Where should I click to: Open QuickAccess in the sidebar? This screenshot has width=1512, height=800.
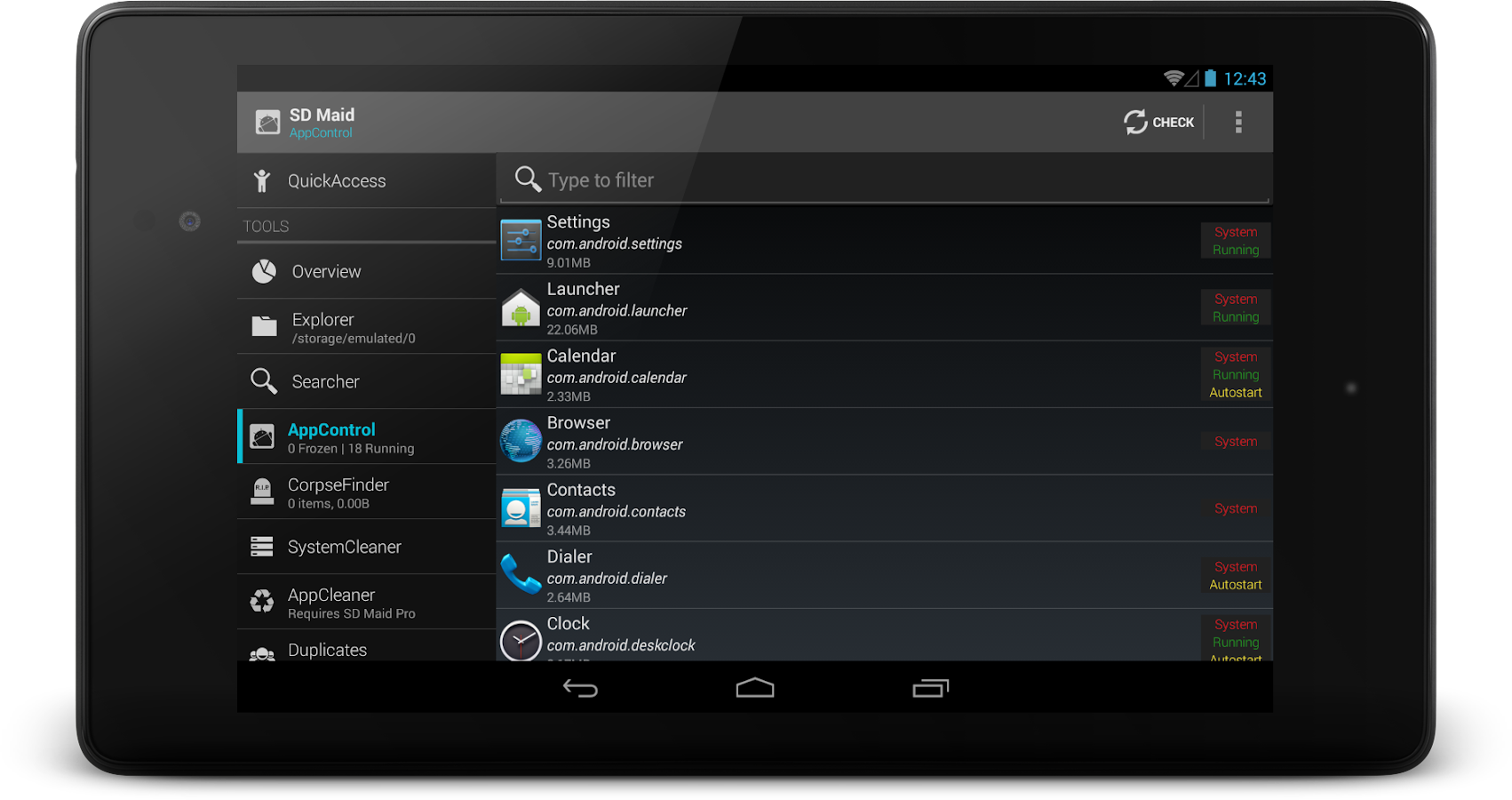pyautogui.click(x=367, y=180)
